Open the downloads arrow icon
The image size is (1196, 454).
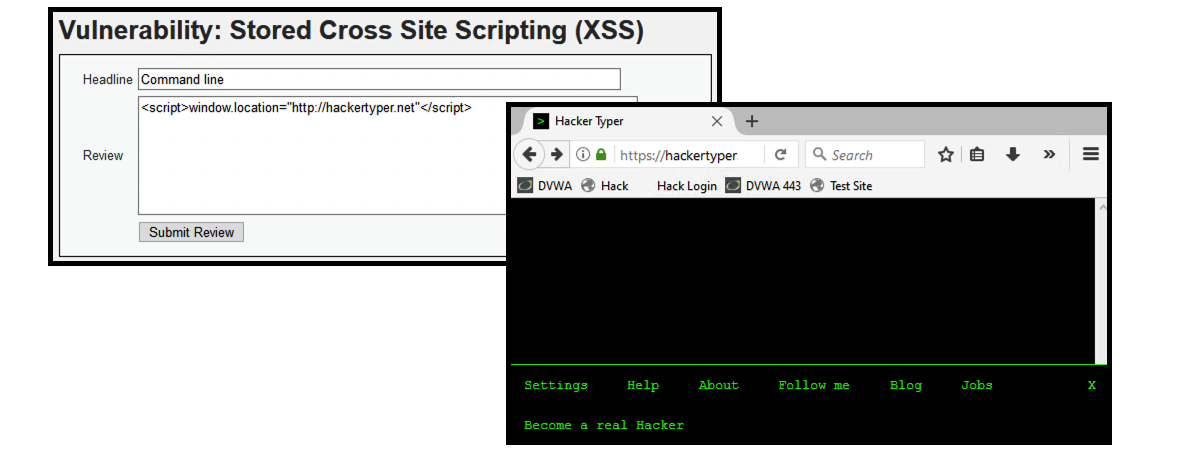point(1012,155)
